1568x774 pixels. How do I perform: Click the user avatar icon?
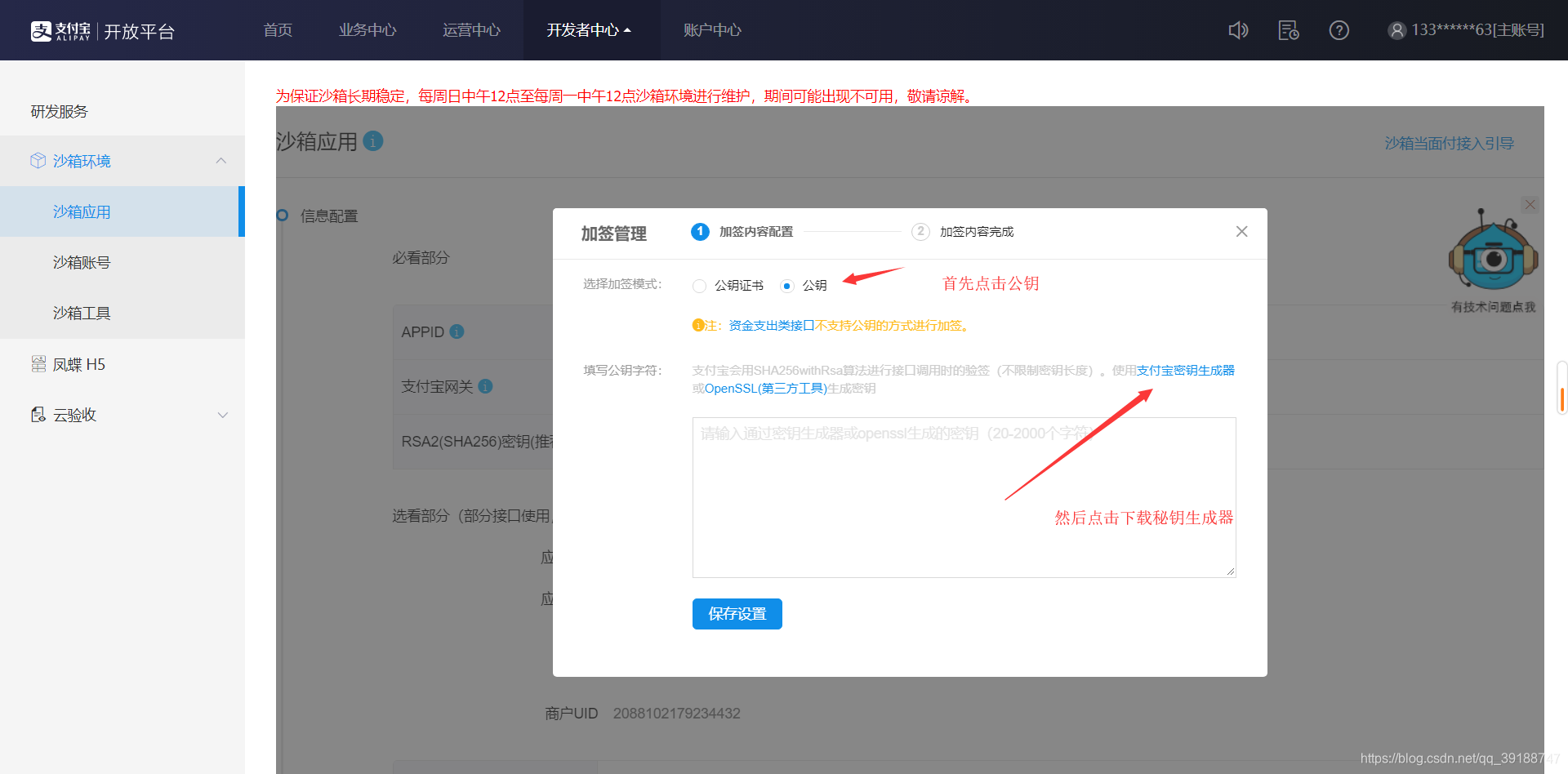[1397, 30]
